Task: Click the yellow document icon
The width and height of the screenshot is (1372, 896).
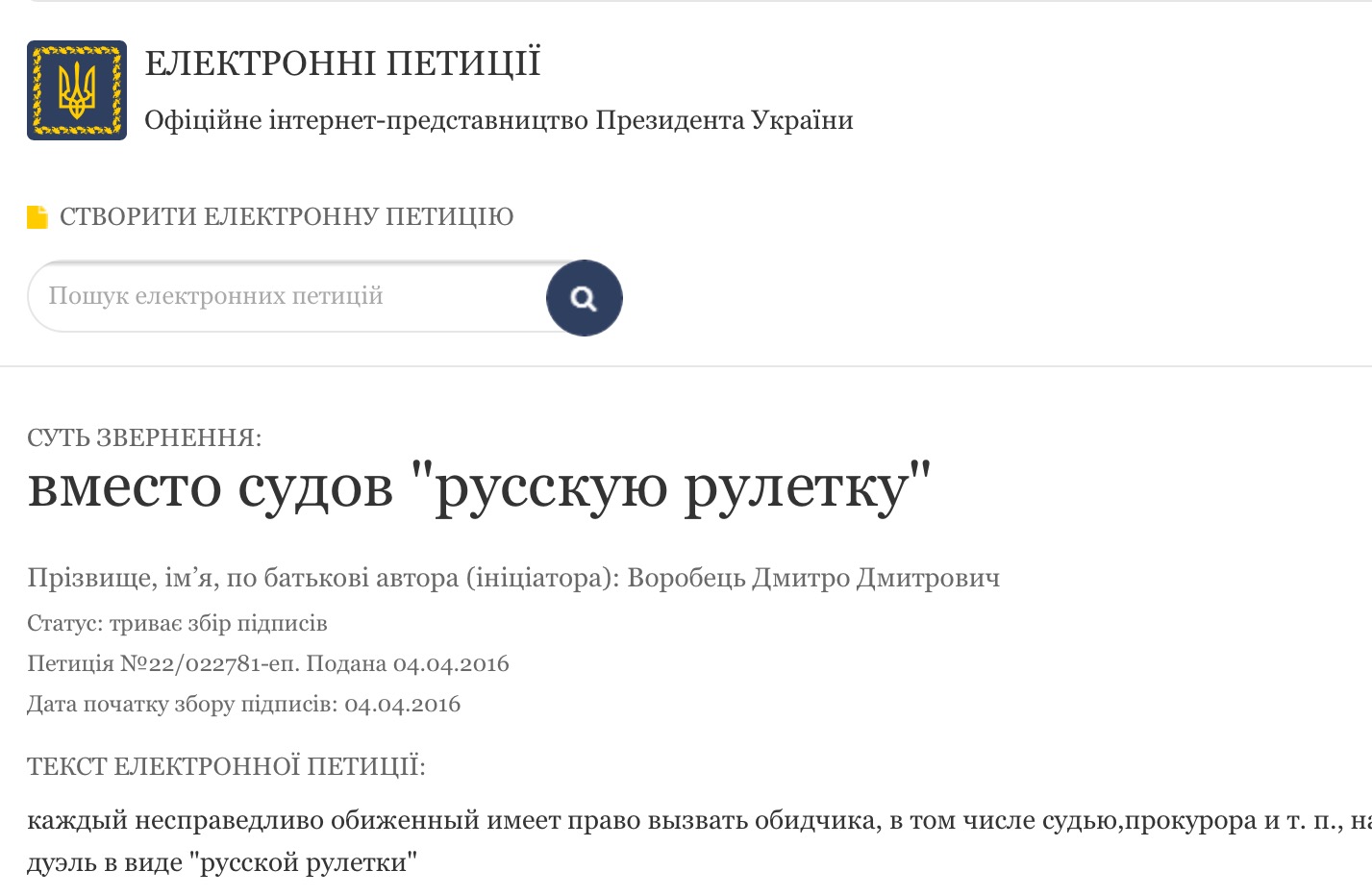Action: 37,217
